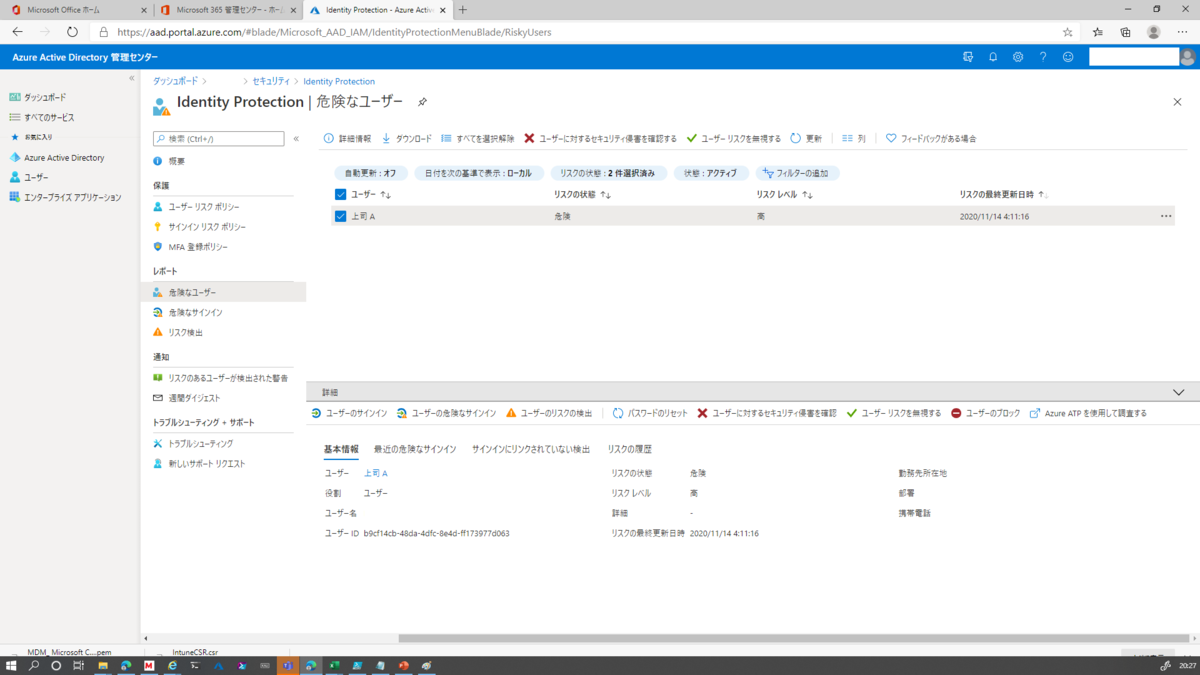Image resolution: width=1200 pixels, height=675 pixels.
Task: Select the 基本情報 tab
Action: 341,449
